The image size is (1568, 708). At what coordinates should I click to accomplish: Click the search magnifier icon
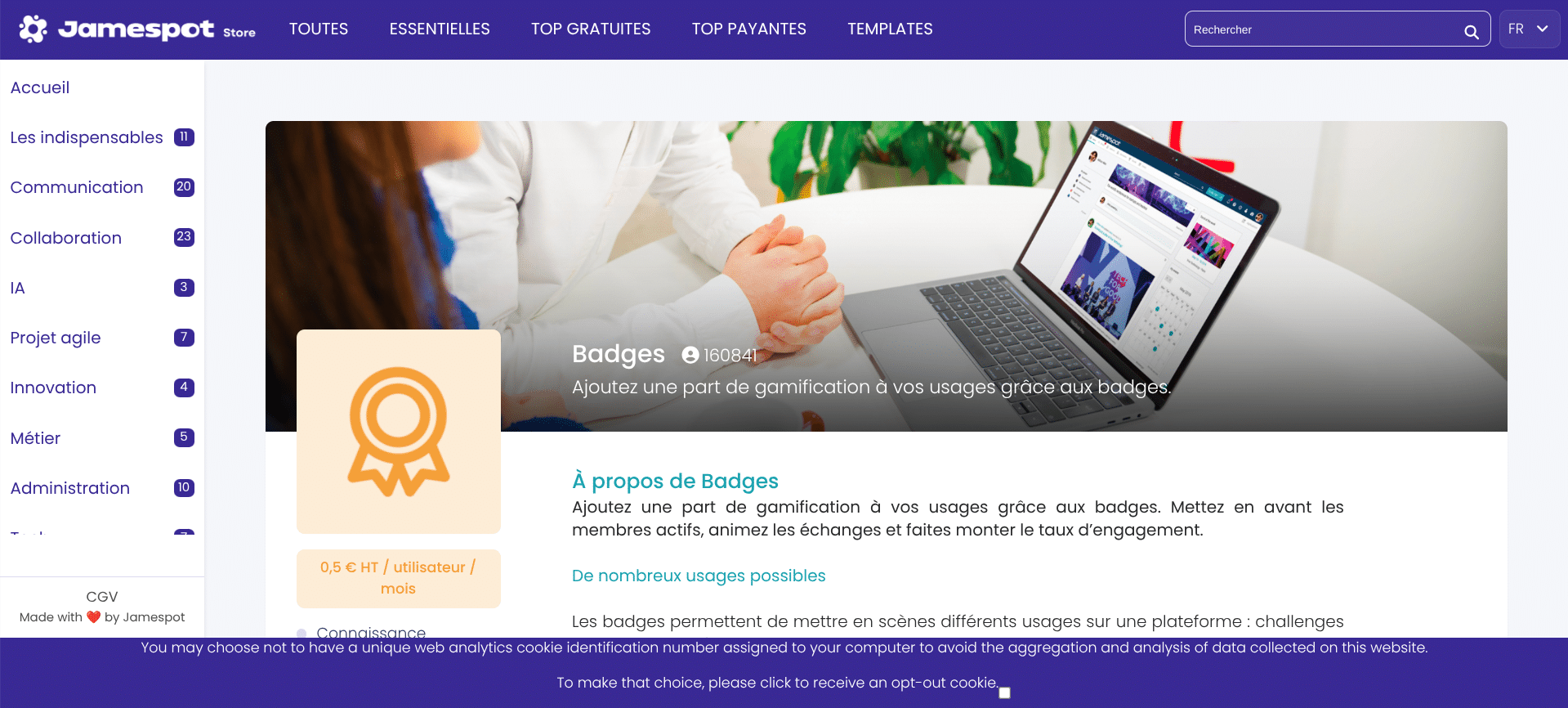pyautogui.click(x=1471, y=32)
